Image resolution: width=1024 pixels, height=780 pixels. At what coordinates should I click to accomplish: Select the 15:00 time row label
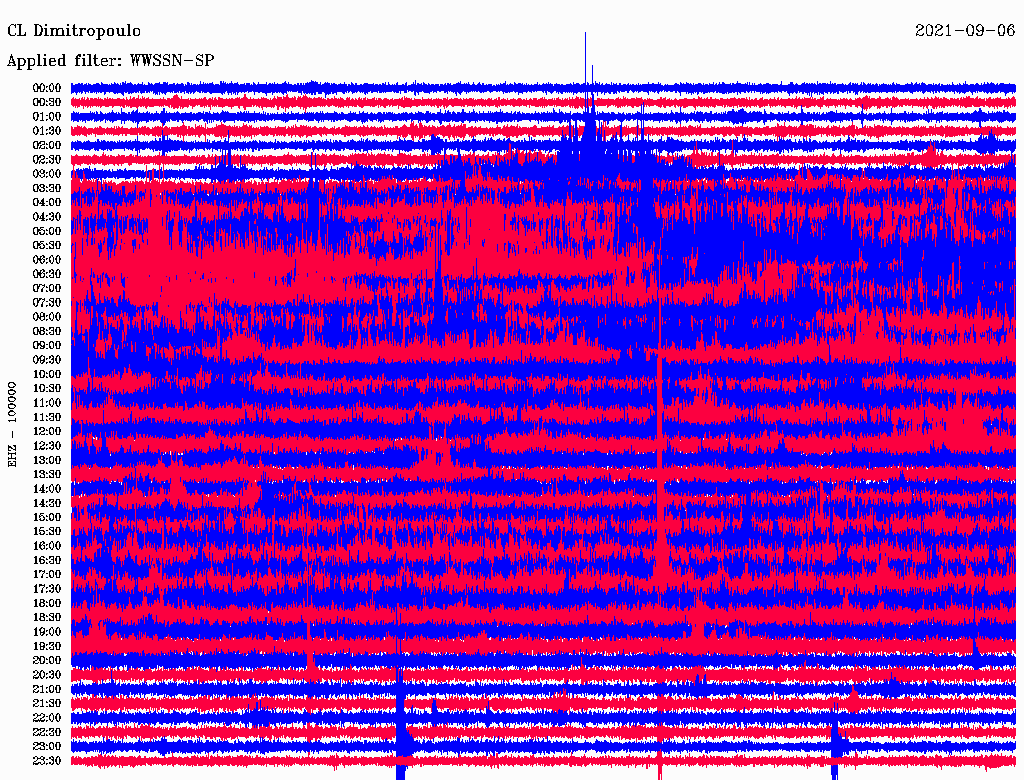47,517
